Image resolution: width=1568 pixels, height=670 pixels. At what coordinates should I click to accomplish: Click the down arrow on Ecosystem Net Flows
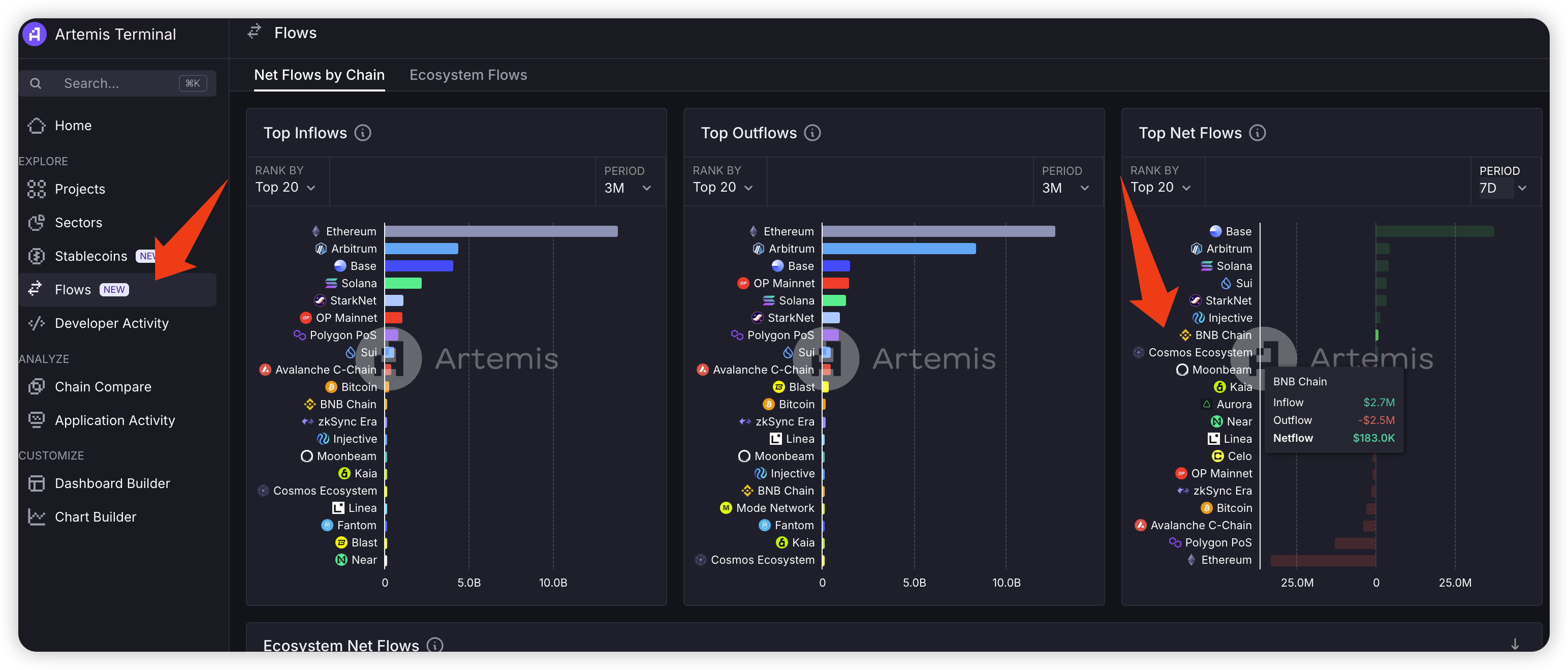click(1515, 644)
